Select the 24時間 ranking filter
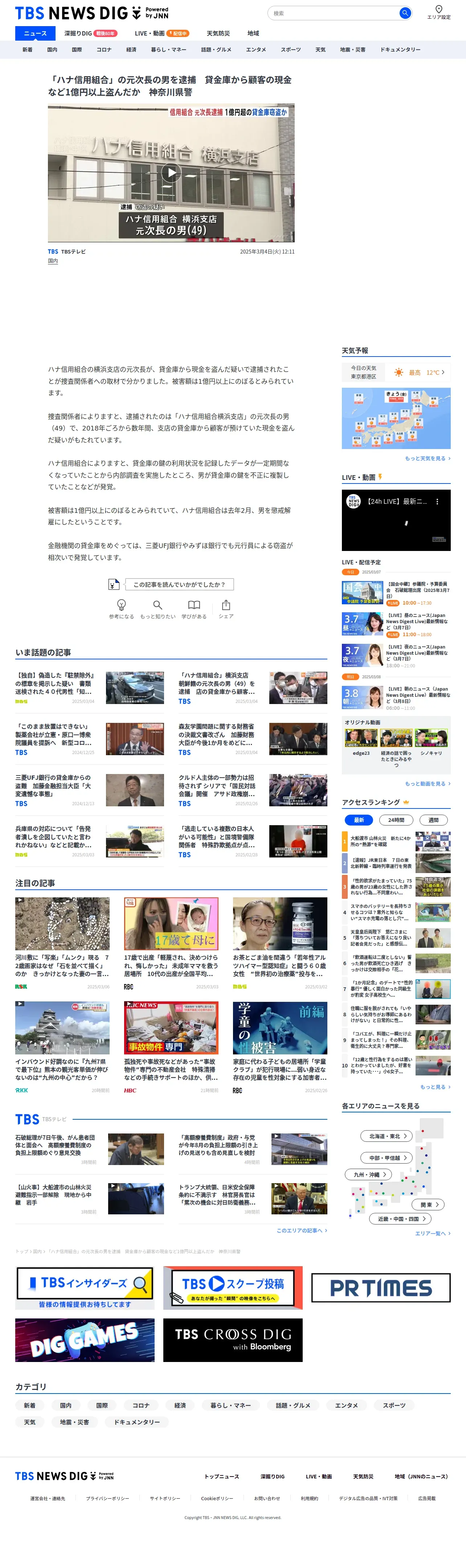Screen dimensions: 466x1568 coord(396,820)
